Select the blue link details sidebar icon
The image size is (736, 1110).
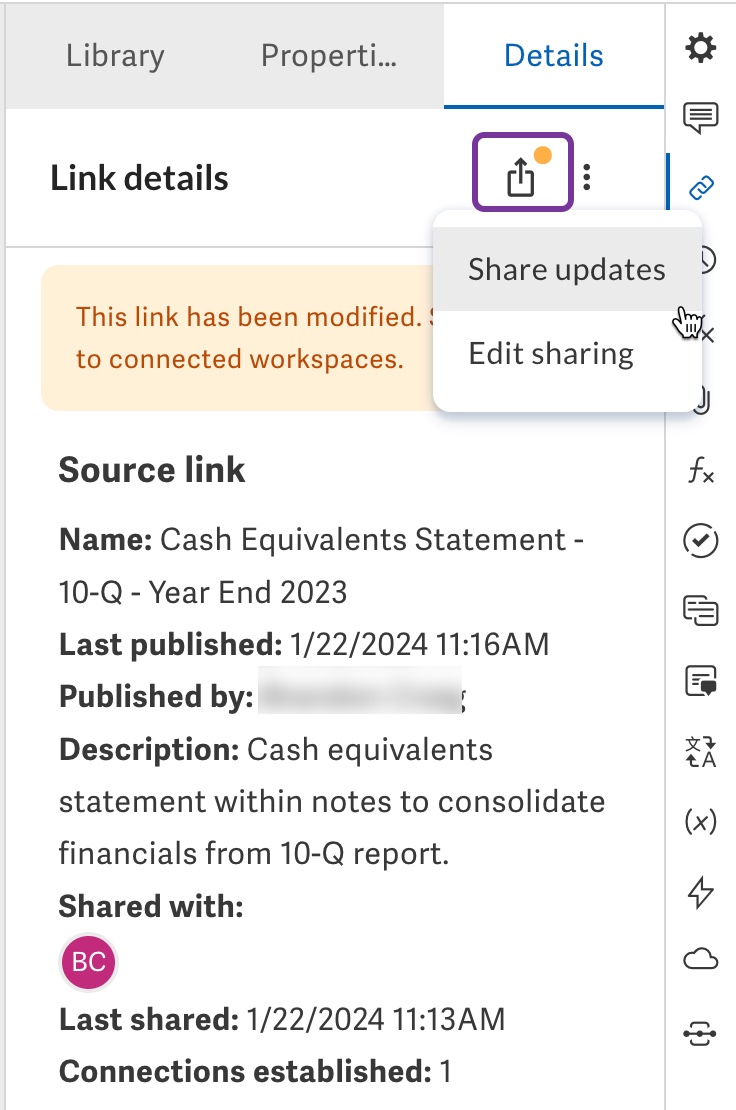[x=701, y=185]
